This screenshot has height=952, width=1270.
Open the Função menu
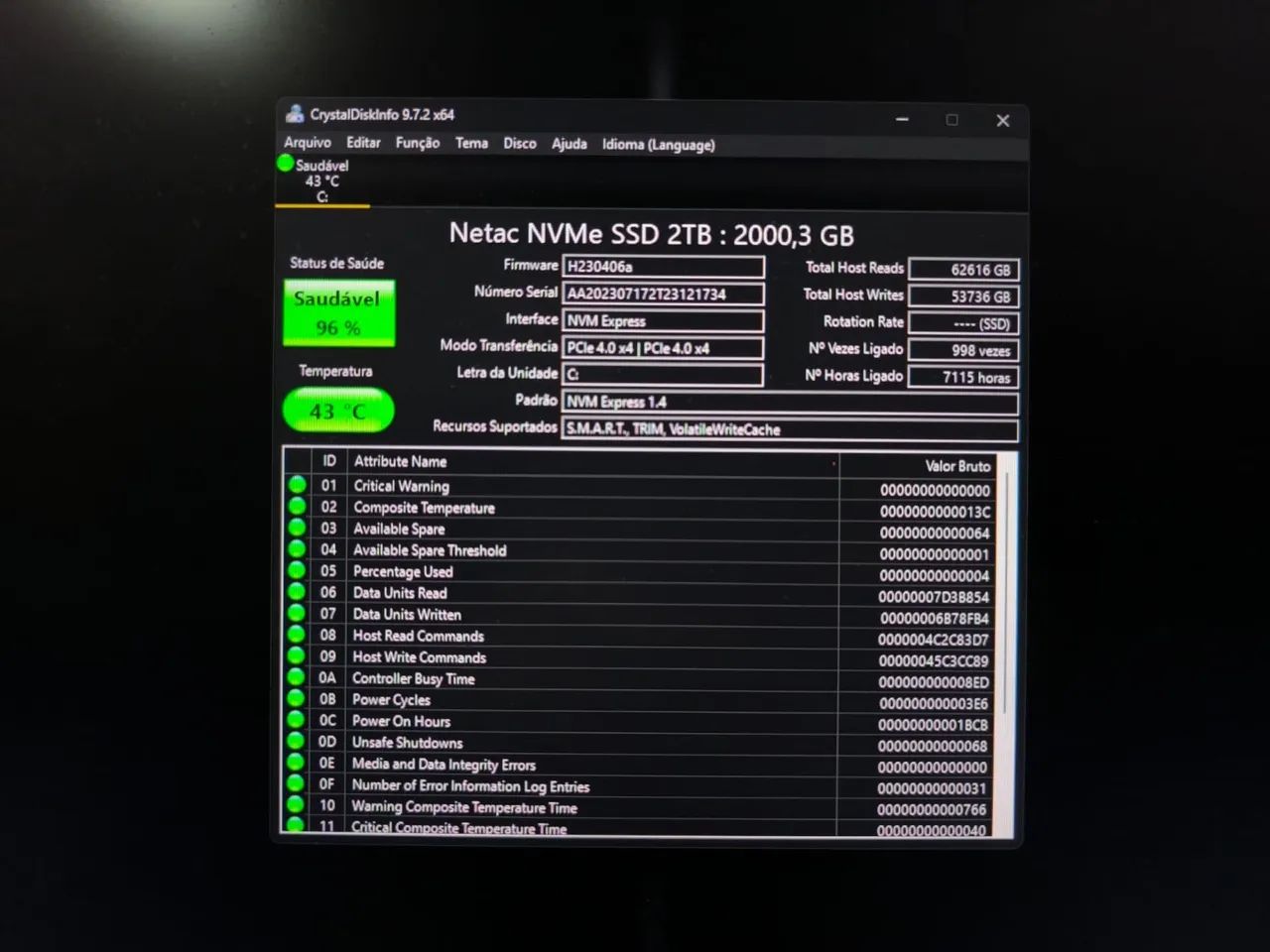tap(417, 143)
